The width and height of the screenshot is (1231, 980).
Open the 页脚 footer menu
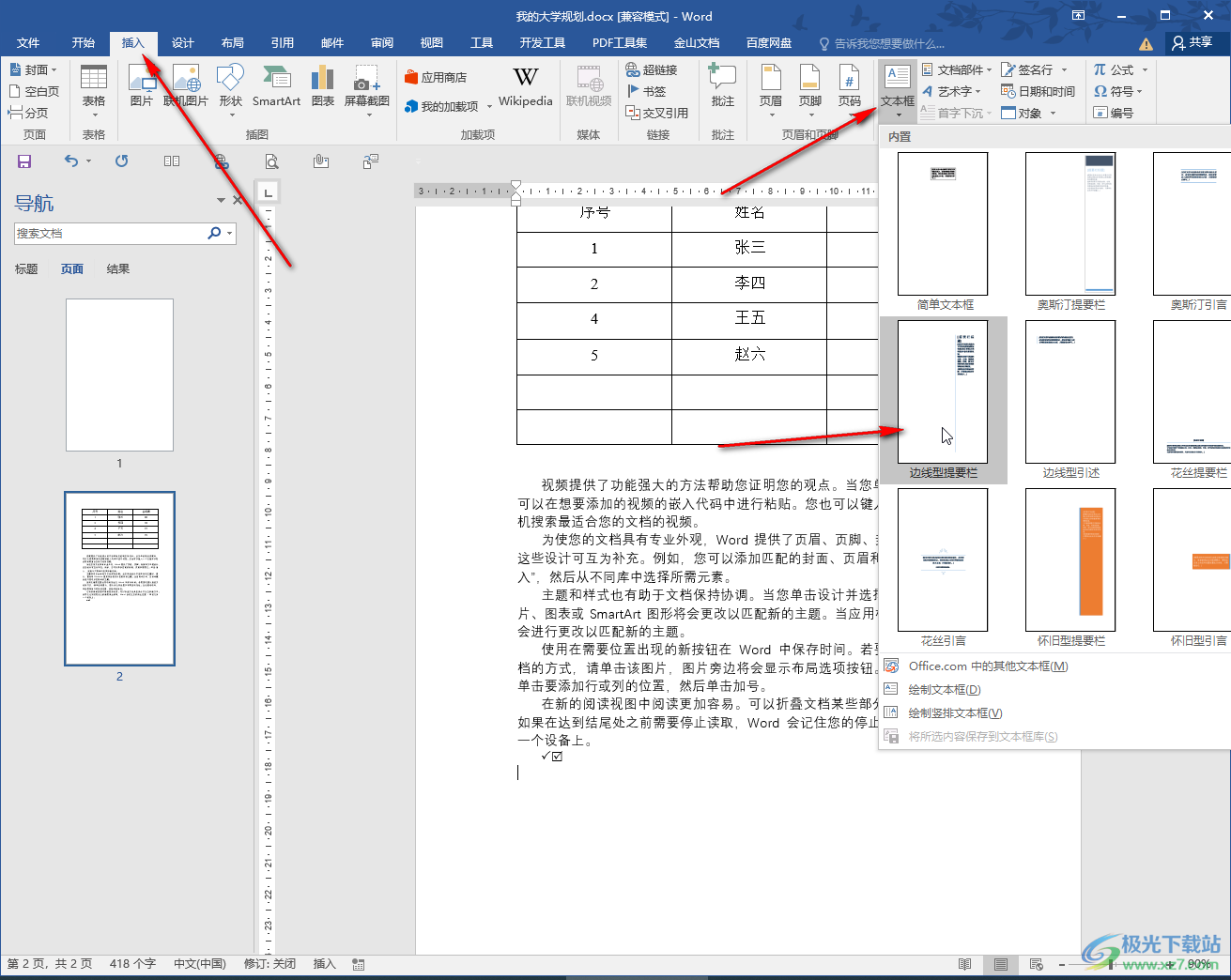coord(810,90)
